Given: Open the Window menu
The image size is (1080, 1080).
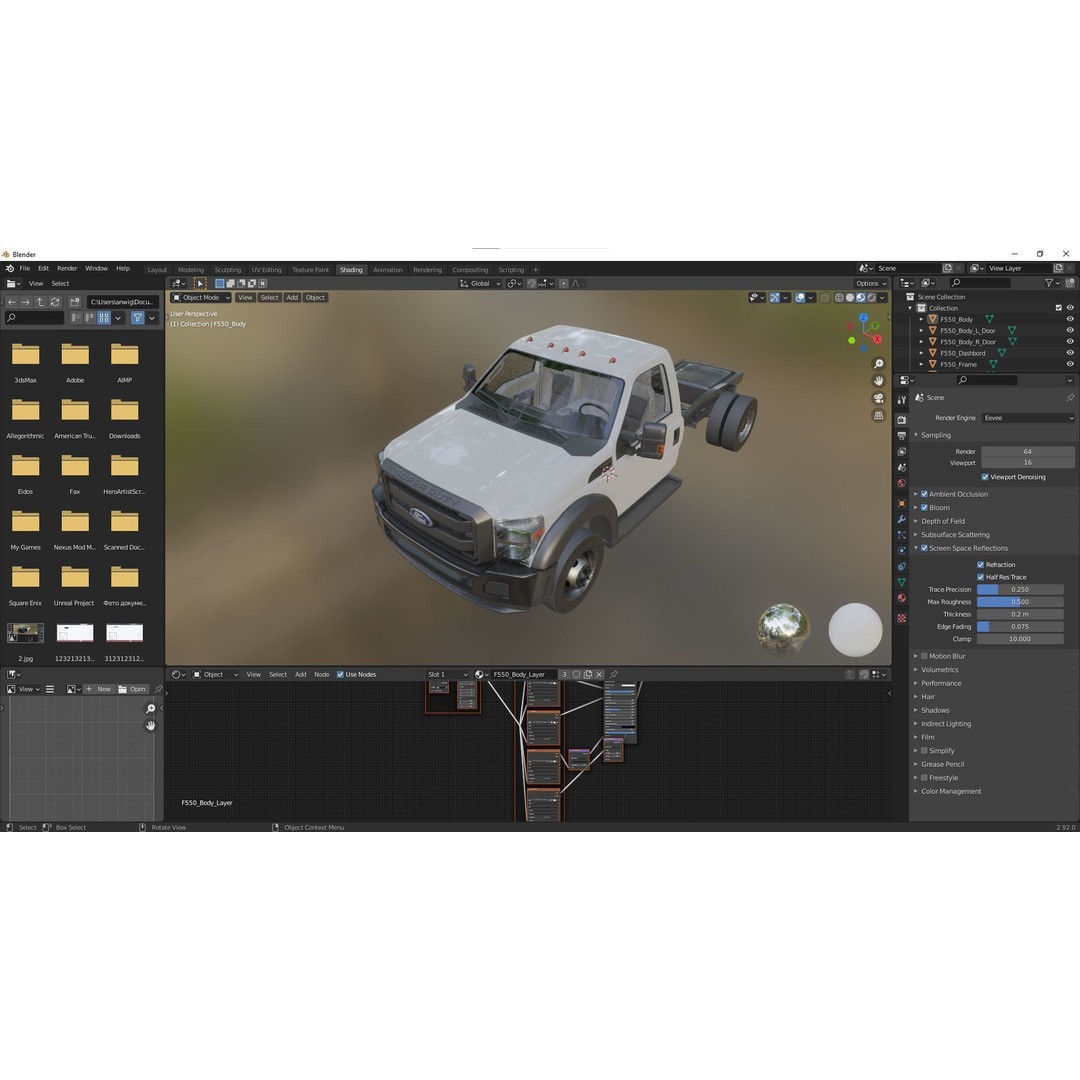Looking at the screenshot, I should [x=96, y=269].
